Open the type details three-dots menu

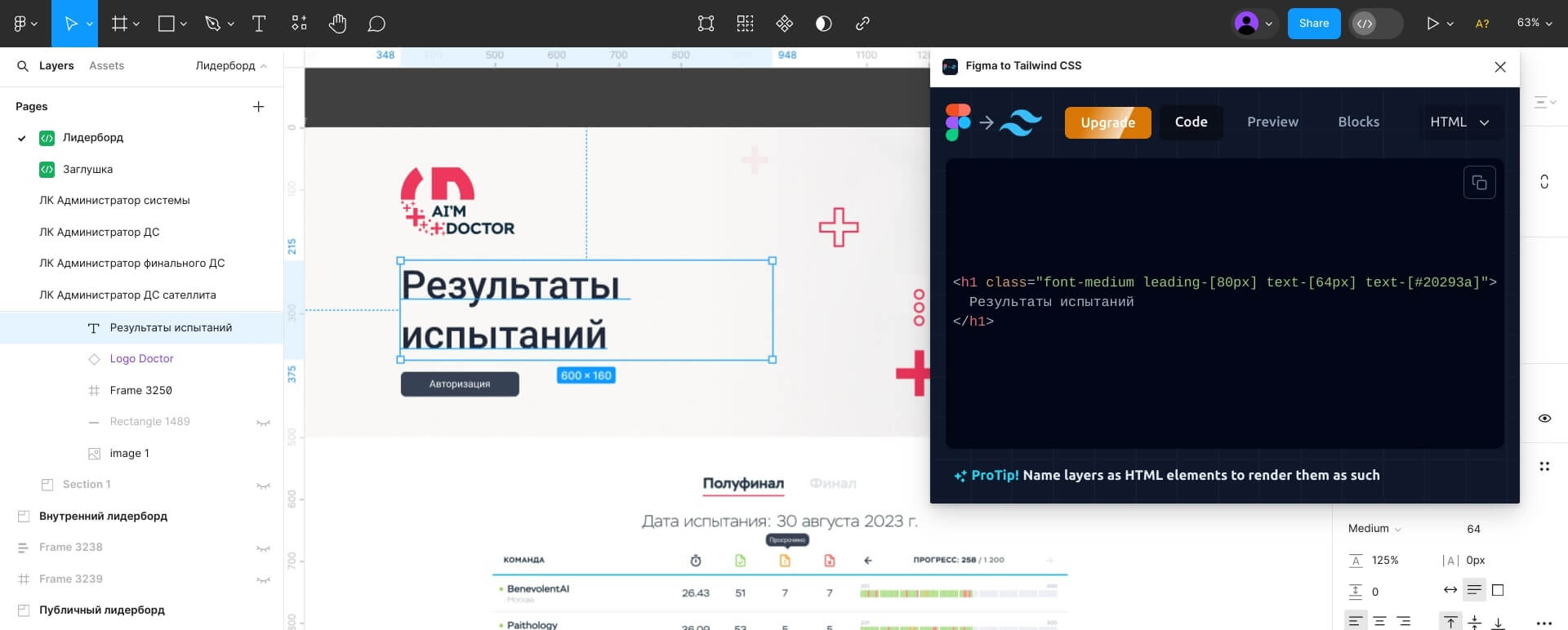click(x=1543, y=623)
